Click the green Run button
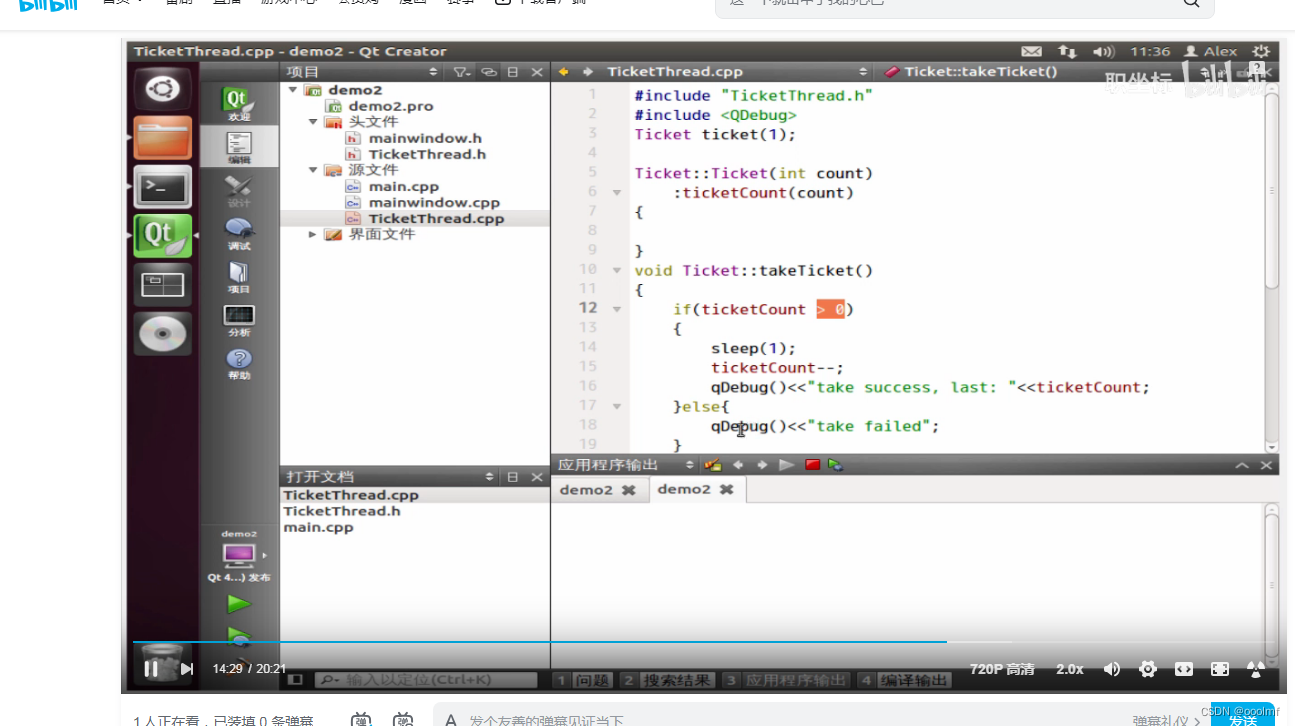 tap(238, 603)
